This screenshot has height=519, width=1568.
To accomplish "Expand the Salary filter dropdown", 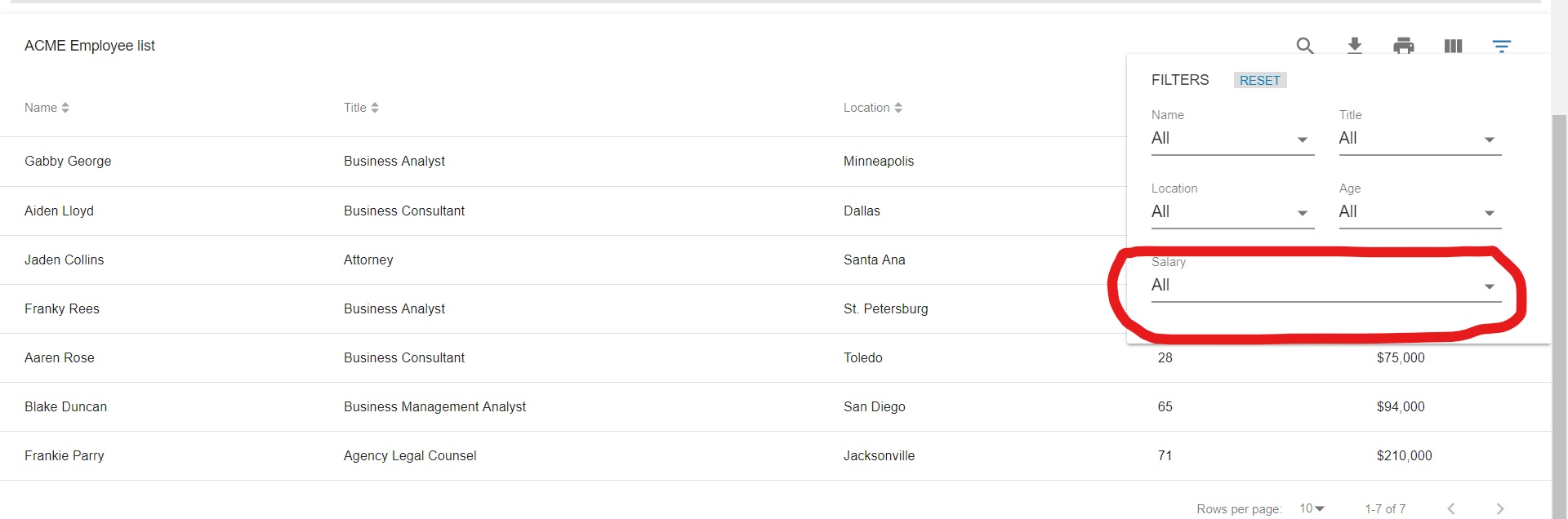I will 1325,286.
